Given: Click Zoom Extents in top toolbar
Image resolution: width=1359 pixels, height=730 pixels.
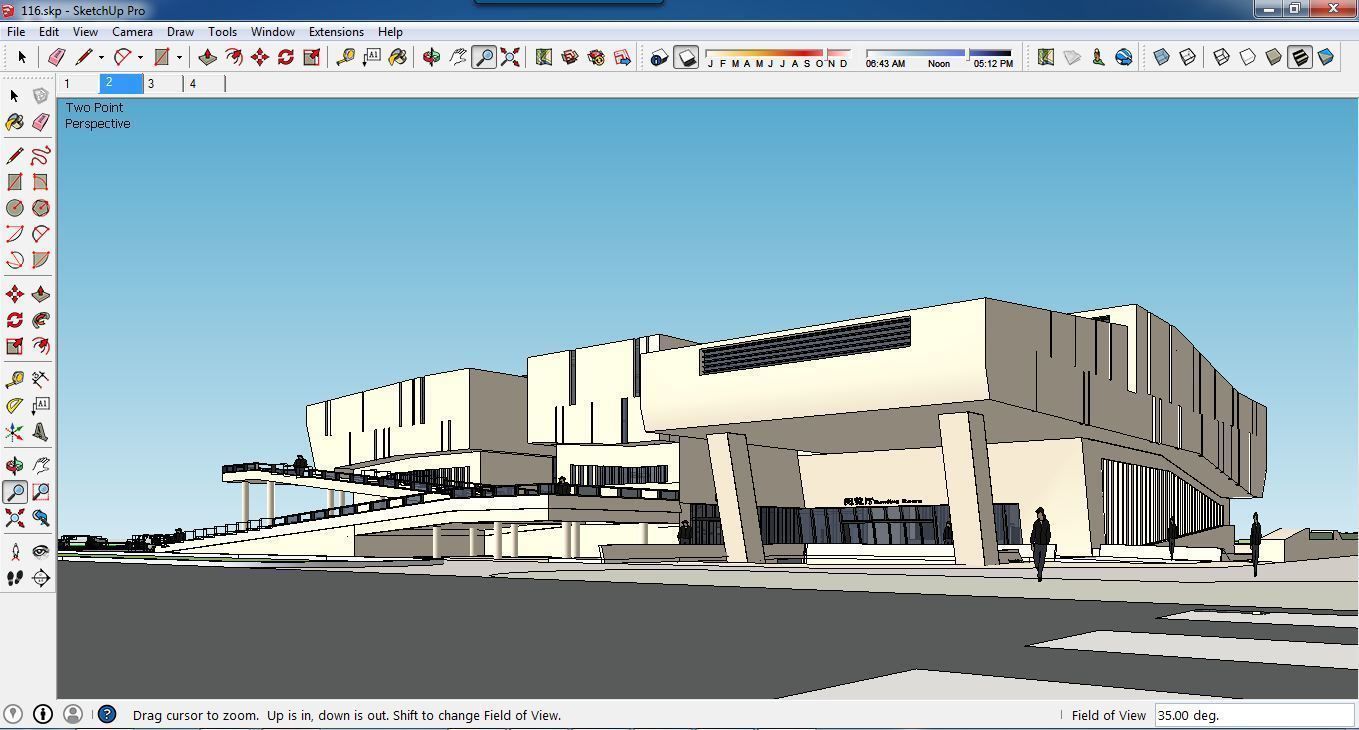Looking at the screenshot, I should pos(510,57).
